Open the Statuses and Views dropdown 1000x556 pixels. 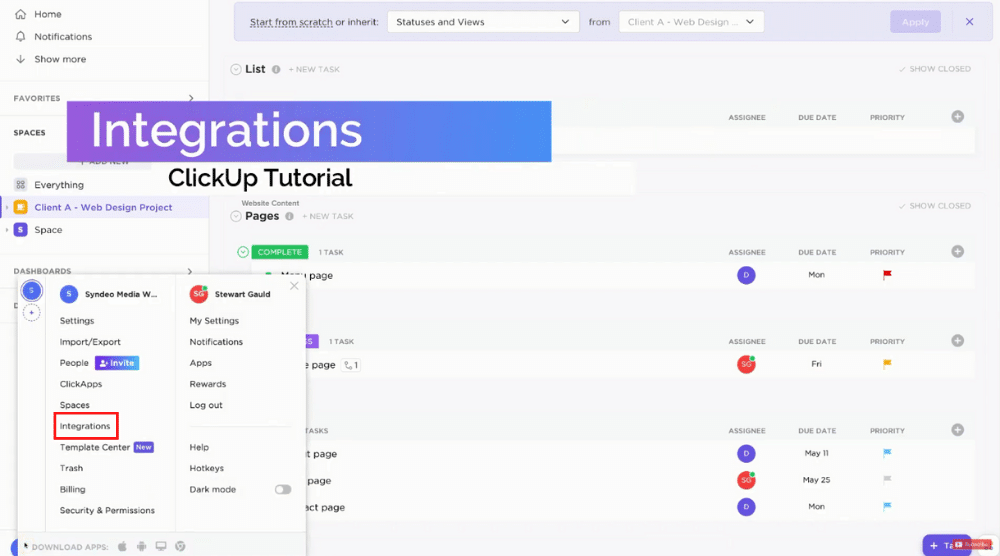pyautogui.click(x=483, y=22)
